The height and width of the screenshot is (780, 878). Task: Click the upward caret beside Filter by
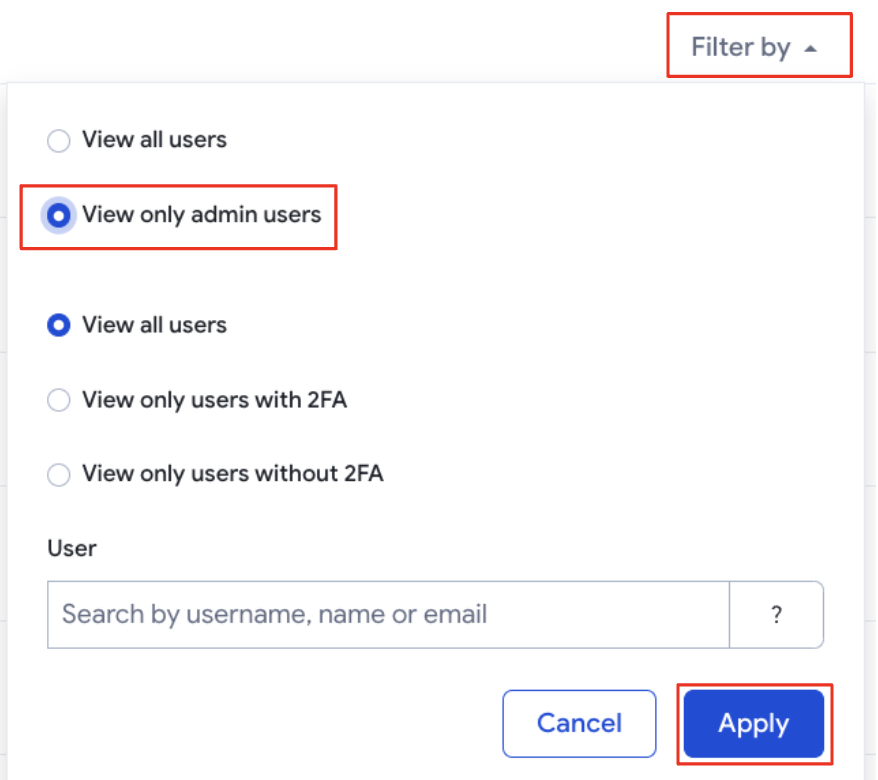[x=810, y=49]
